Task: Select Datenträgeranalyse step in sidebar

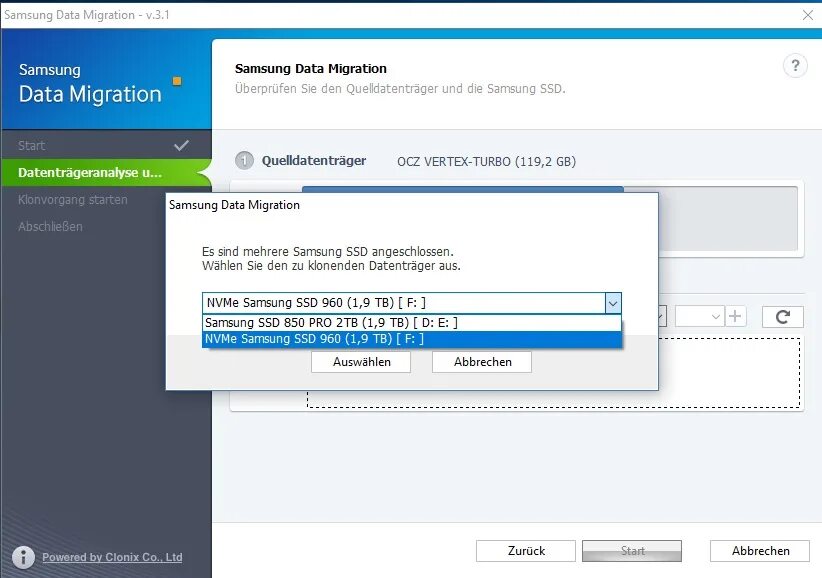Action: pyautogui.click(x=106, y=172)
